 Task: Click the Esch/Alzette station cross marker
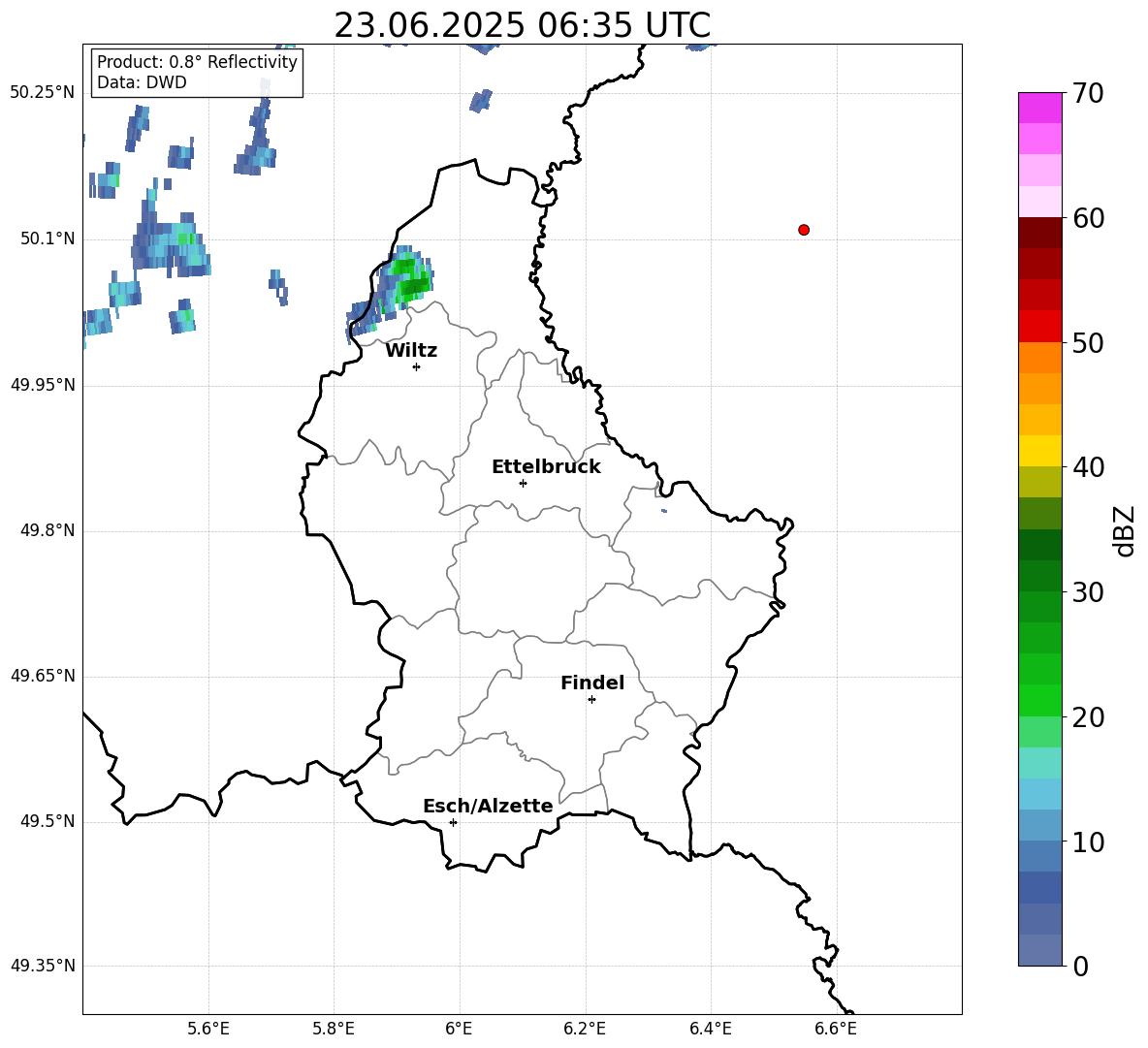click(x=453, y=822)
